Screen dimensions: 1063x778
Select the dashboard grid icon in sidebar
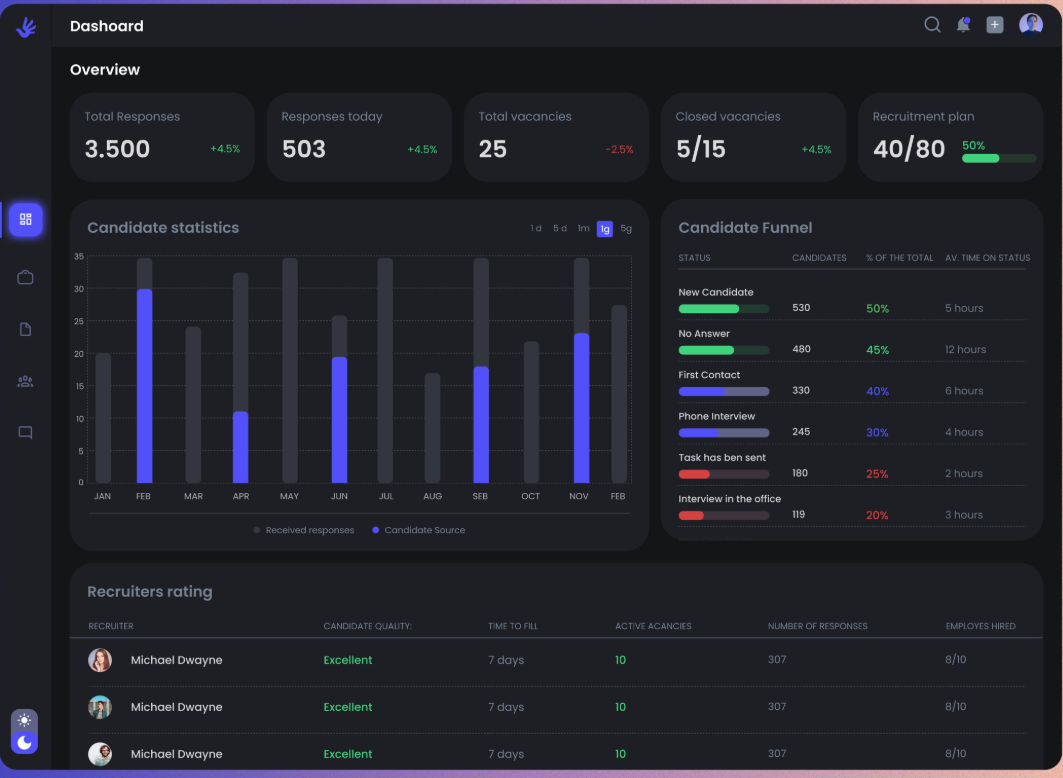(26, 220)
